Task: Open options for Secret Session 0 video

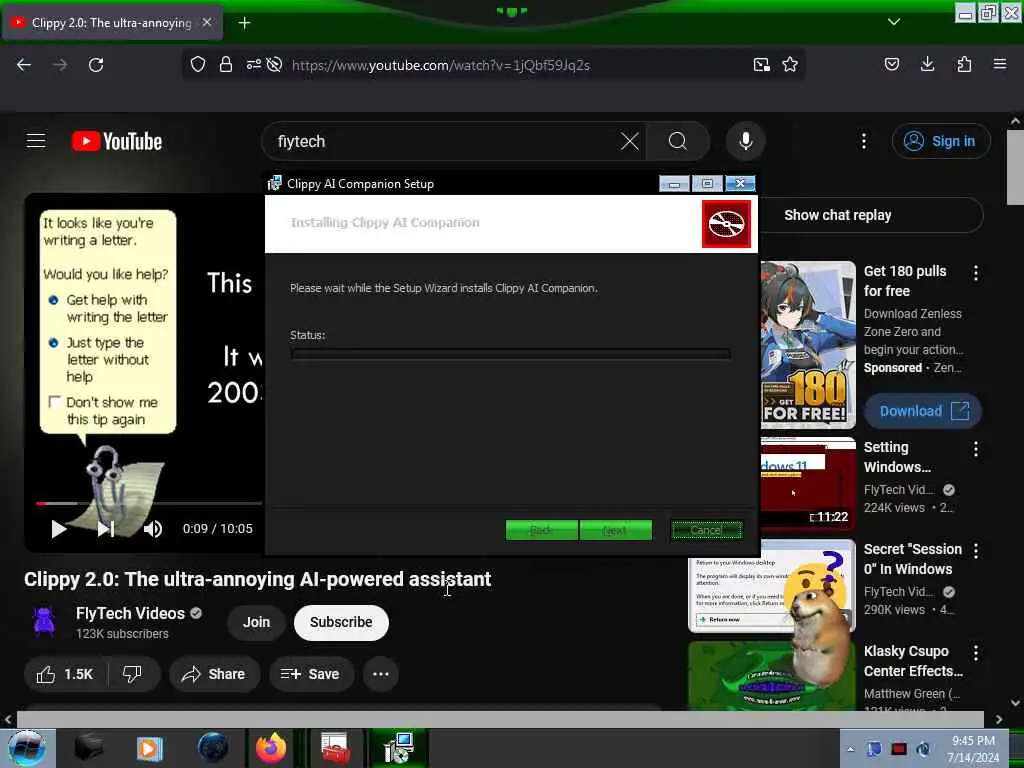Action: coord(976,551)
